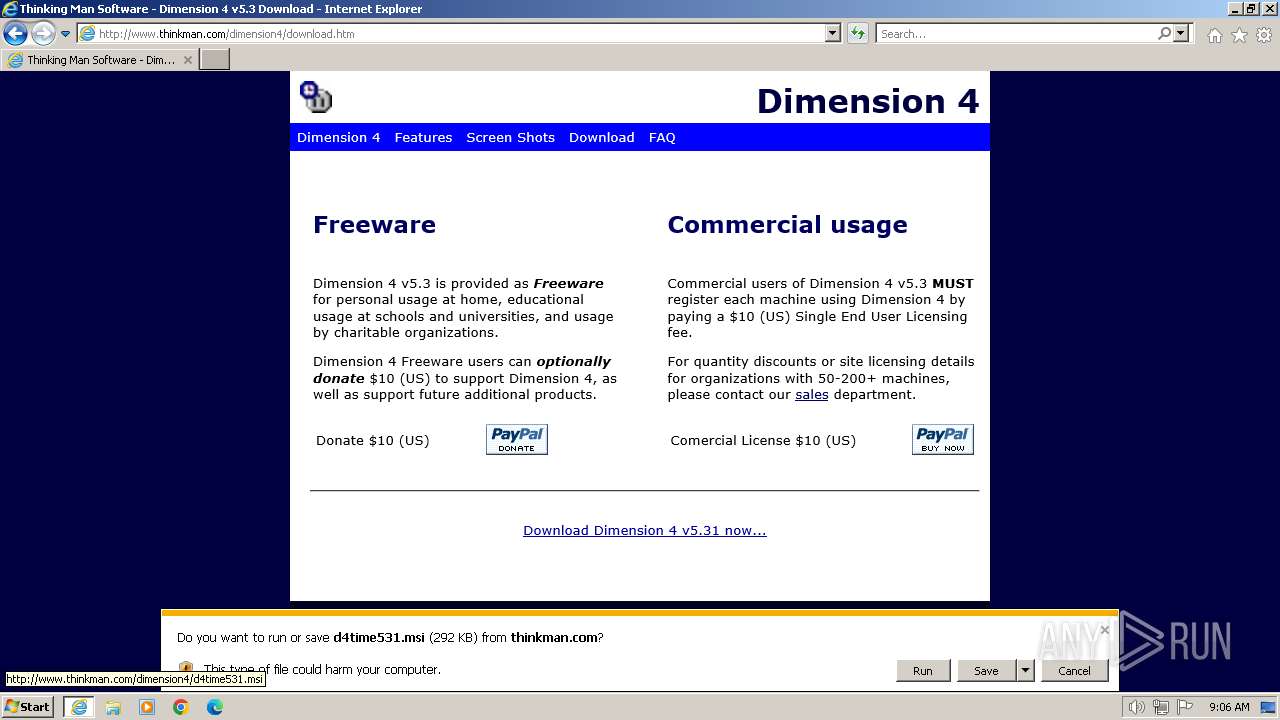Screen dimensions: 1280x720
Task: Click the Freeware heading
Action: [374, 225]
